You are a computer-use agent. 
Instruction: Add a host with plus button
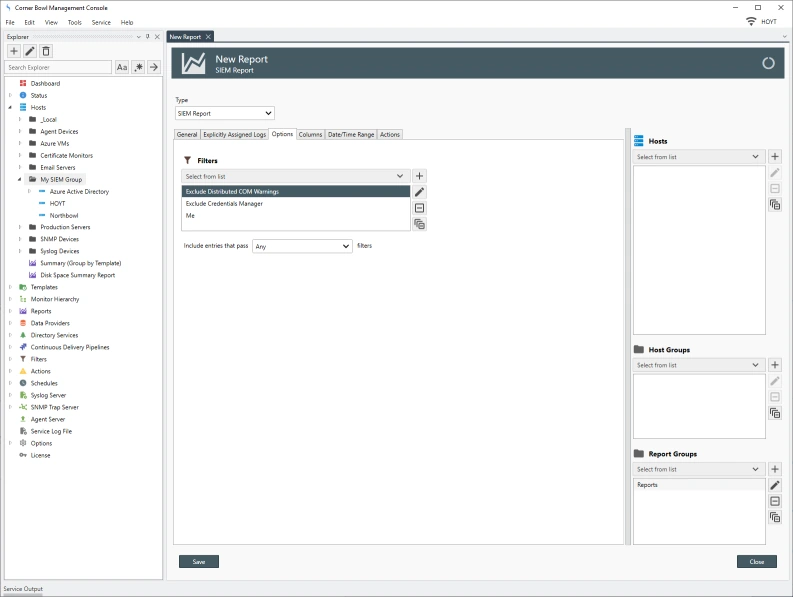pos(775,157)
